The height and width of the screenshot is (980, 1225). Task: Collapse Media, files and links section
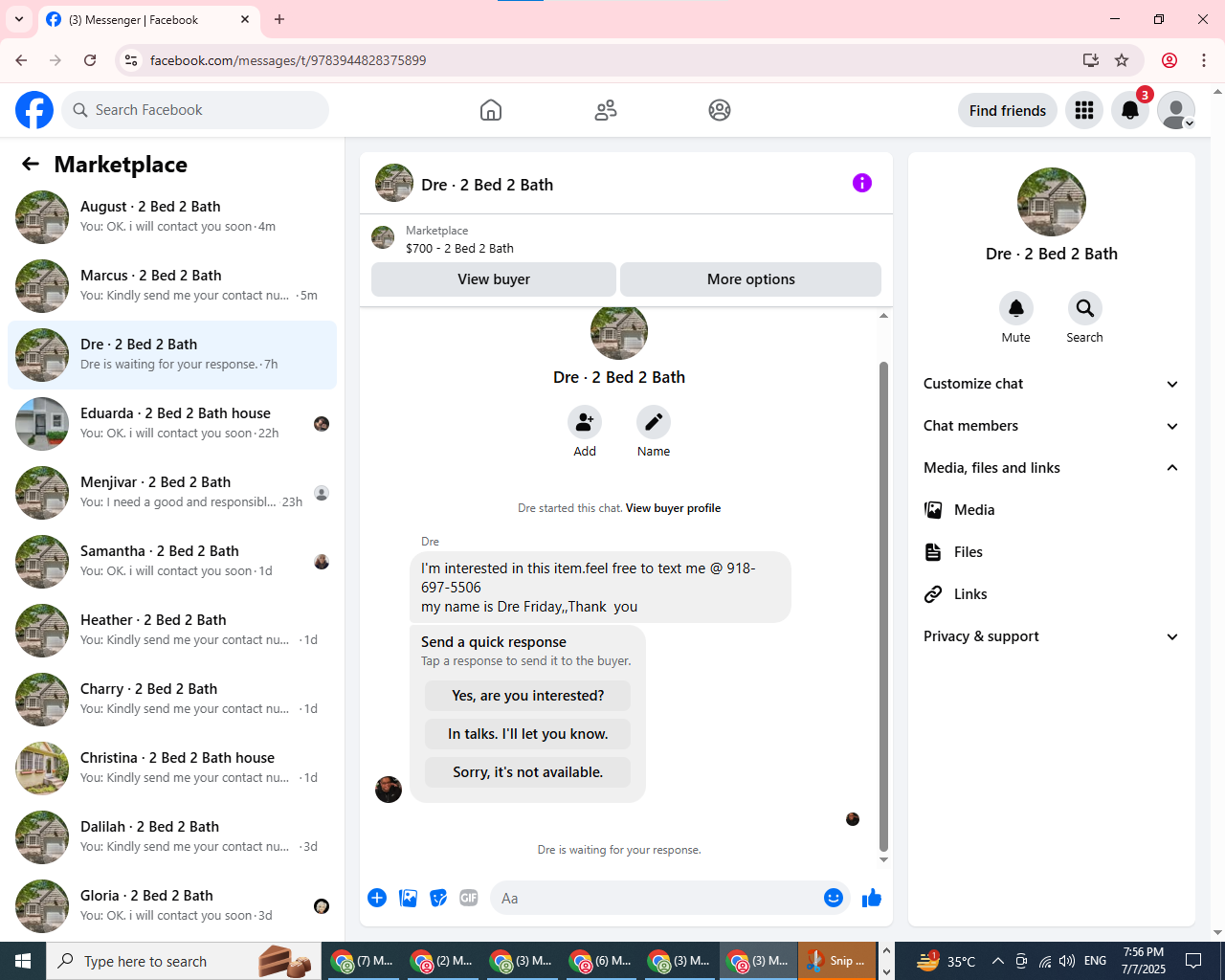tap(1051, 468)
